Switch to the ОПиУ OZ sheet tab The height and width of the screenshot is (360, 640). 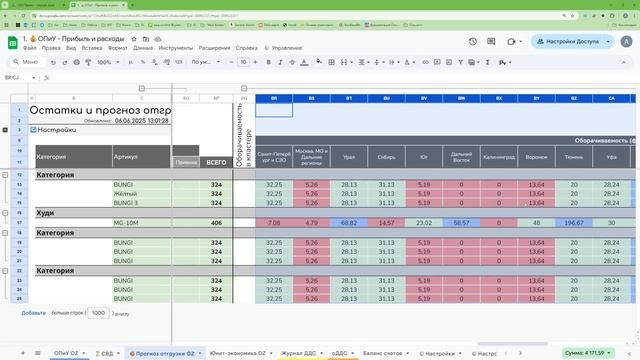(66, 353)
